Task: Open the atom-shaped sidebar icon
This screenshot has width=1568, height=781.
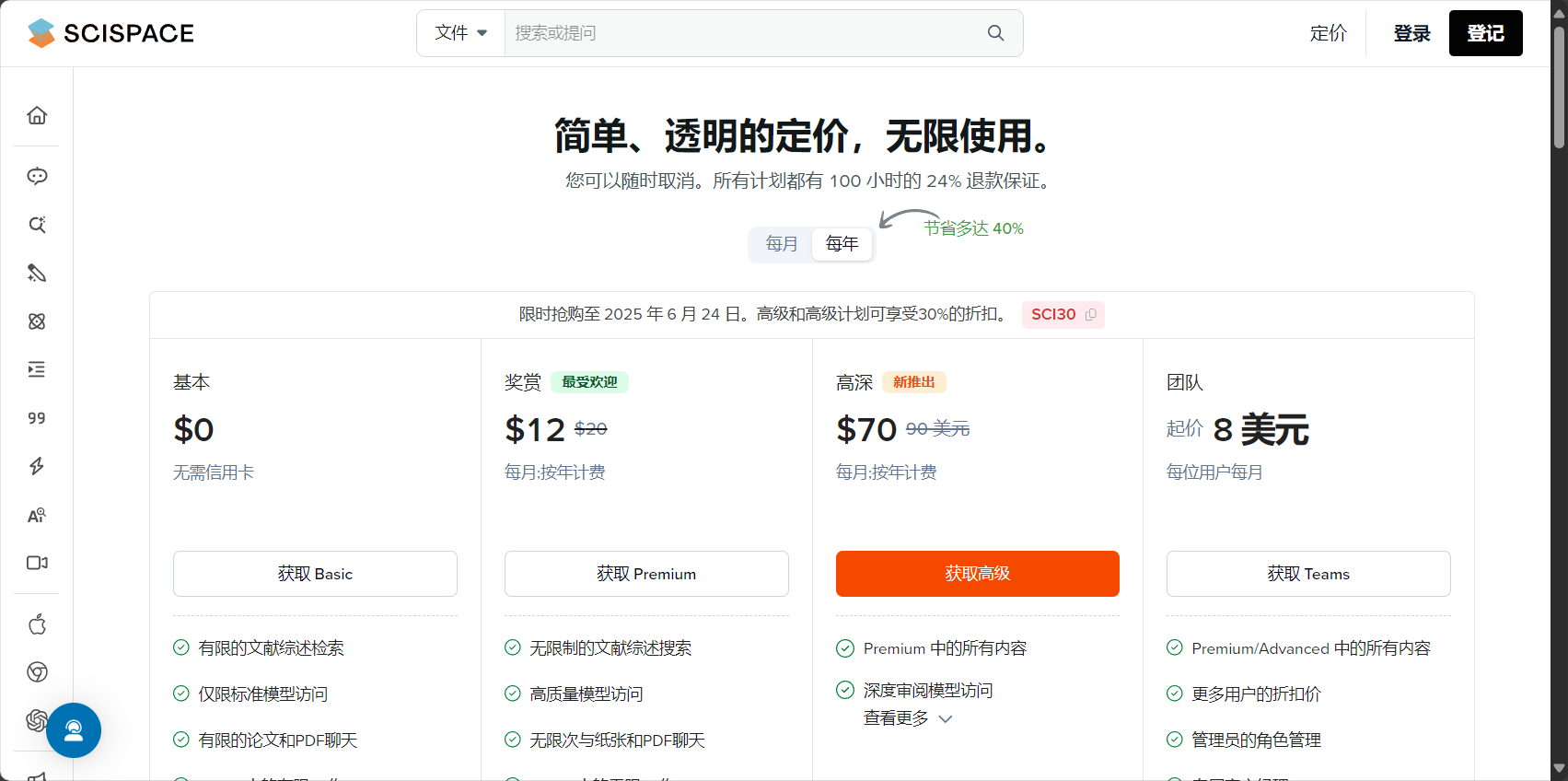Action: click(x=37, y=321)
